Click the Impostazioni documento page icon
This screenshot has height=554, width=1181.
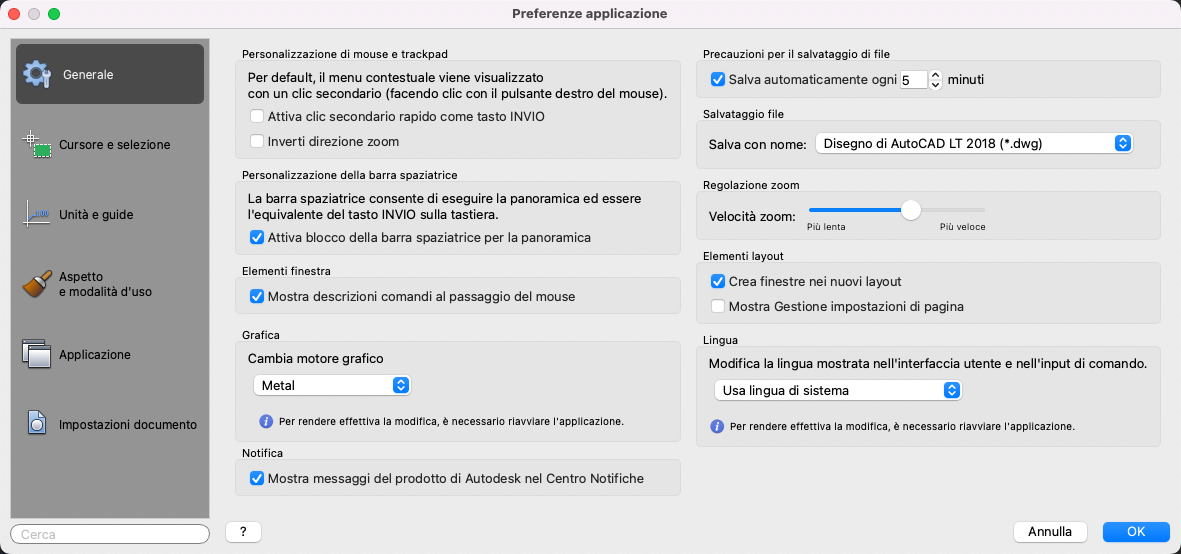click(37, 424)
